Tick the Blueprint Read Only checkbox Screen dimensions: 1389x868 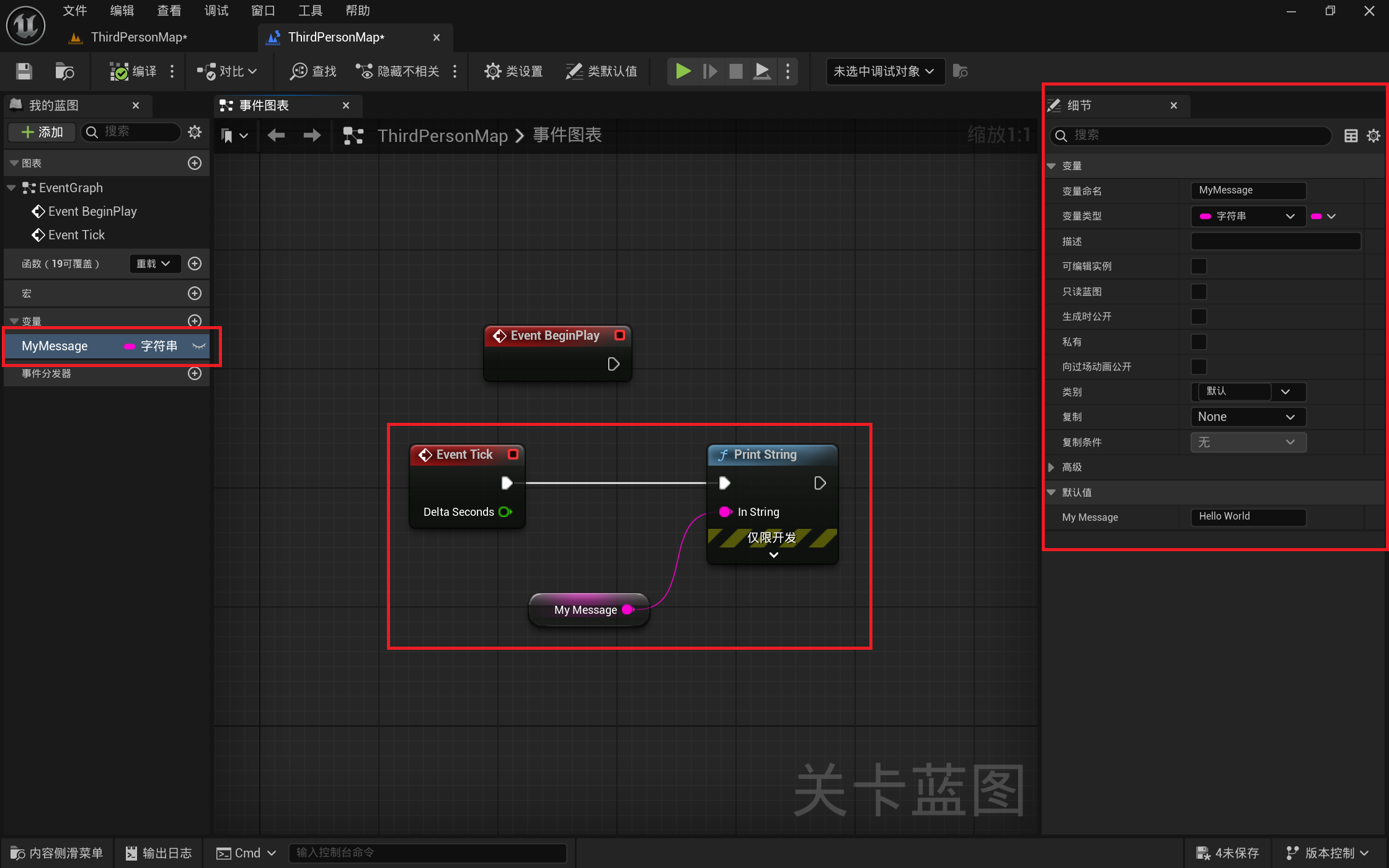[x=1199, y=291]
